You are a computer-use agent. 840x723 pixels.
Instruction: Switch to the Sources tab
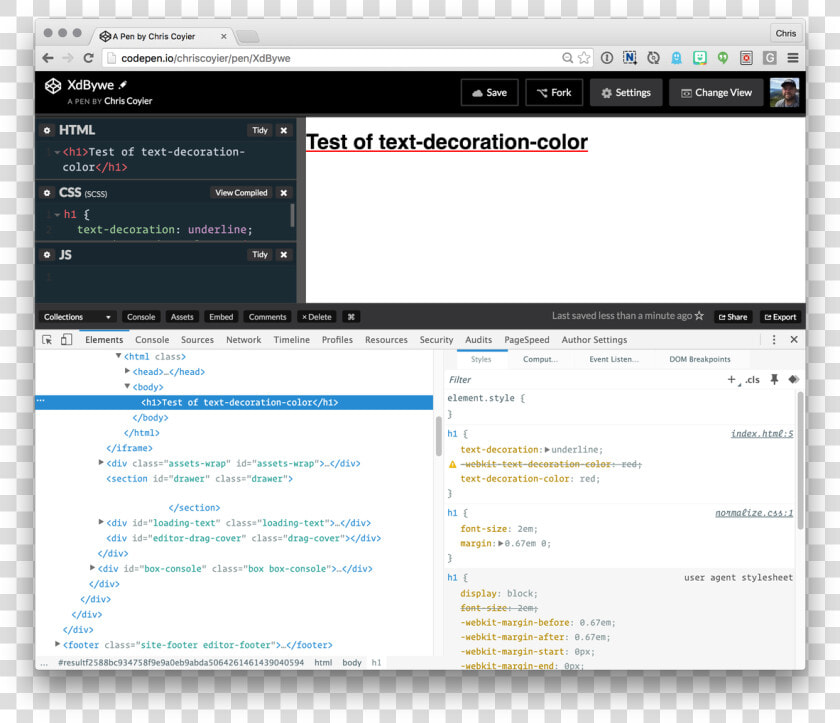(197, 340)
